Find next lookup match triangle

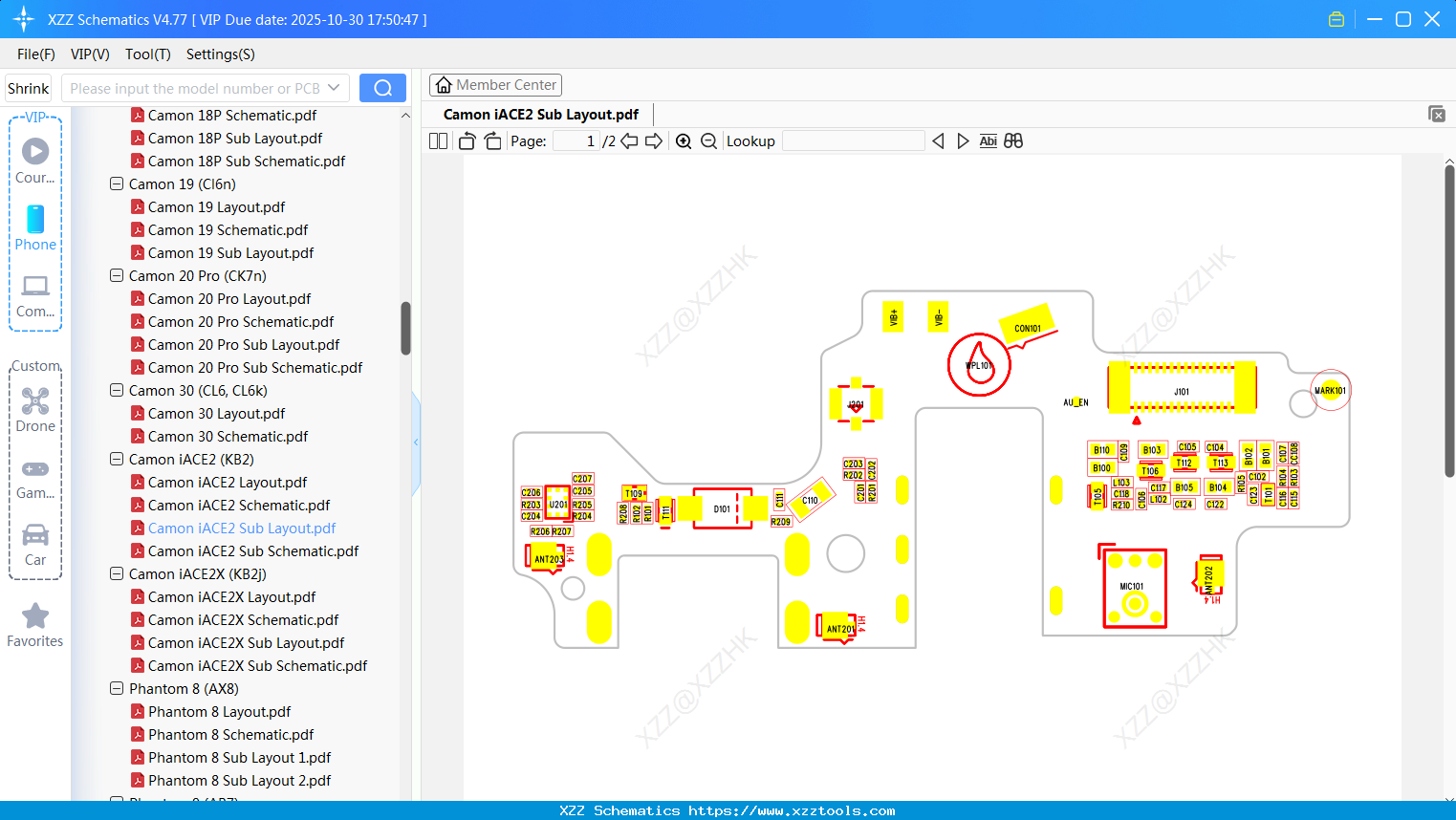(x=963, y=141)
